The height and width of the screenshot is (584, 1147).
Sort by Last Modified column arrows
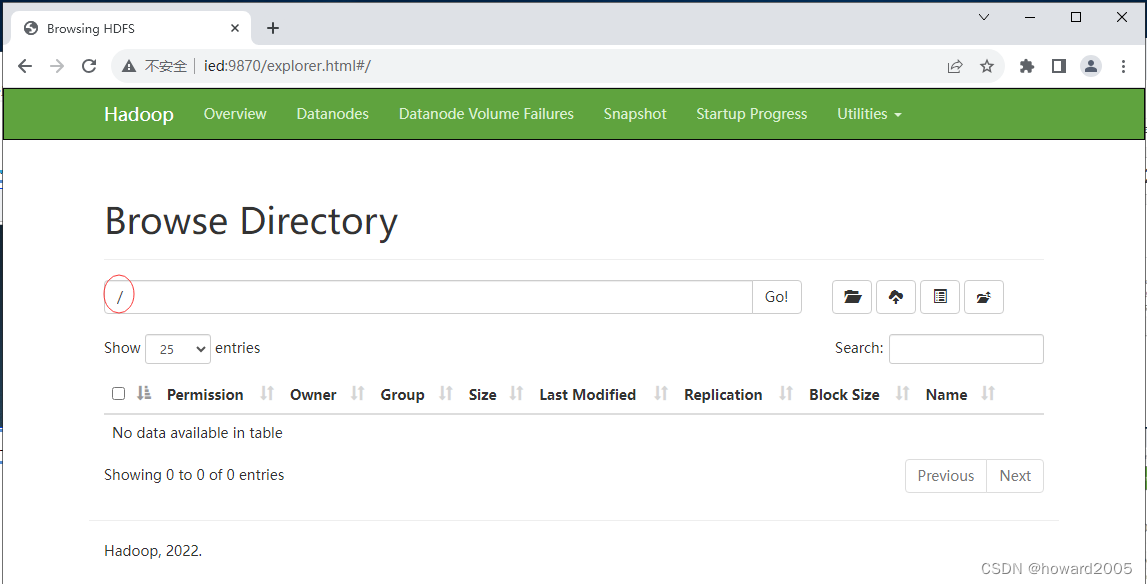click(x=661, y=394)
